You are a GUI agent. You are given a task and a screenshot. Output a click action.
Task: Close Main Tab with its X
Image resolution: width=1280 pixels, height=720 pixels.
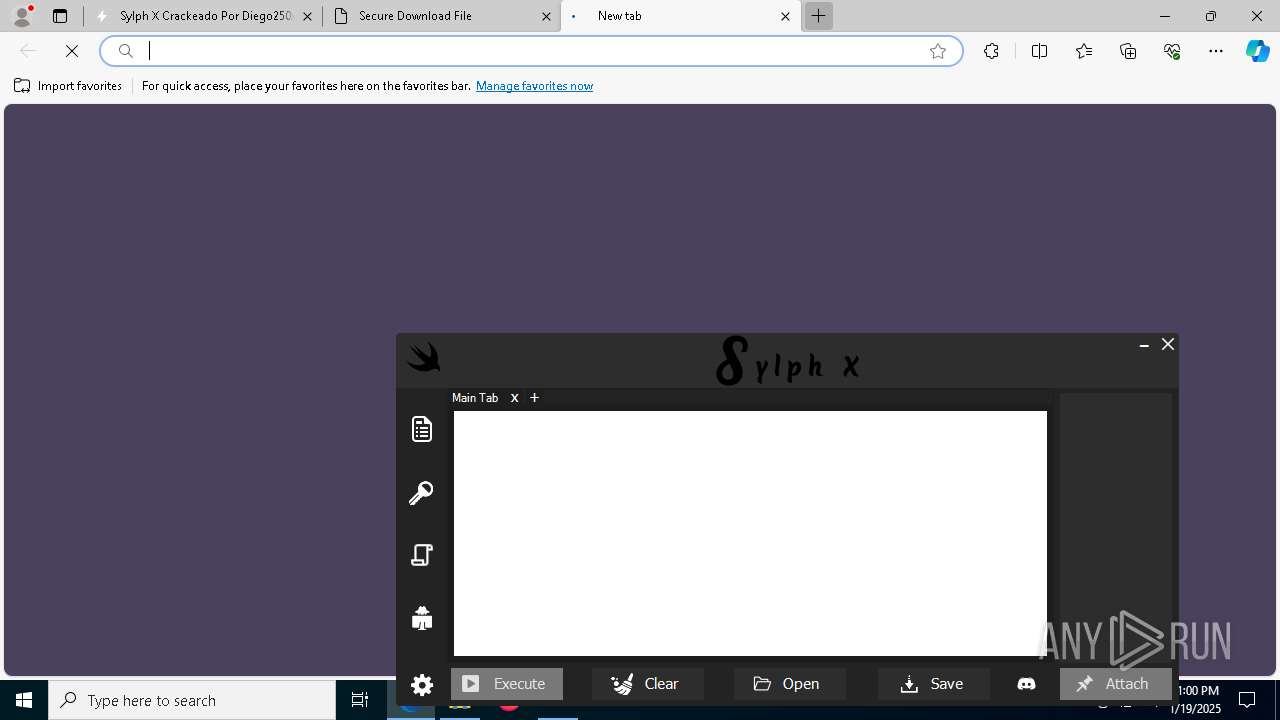[x=515, y=398]
